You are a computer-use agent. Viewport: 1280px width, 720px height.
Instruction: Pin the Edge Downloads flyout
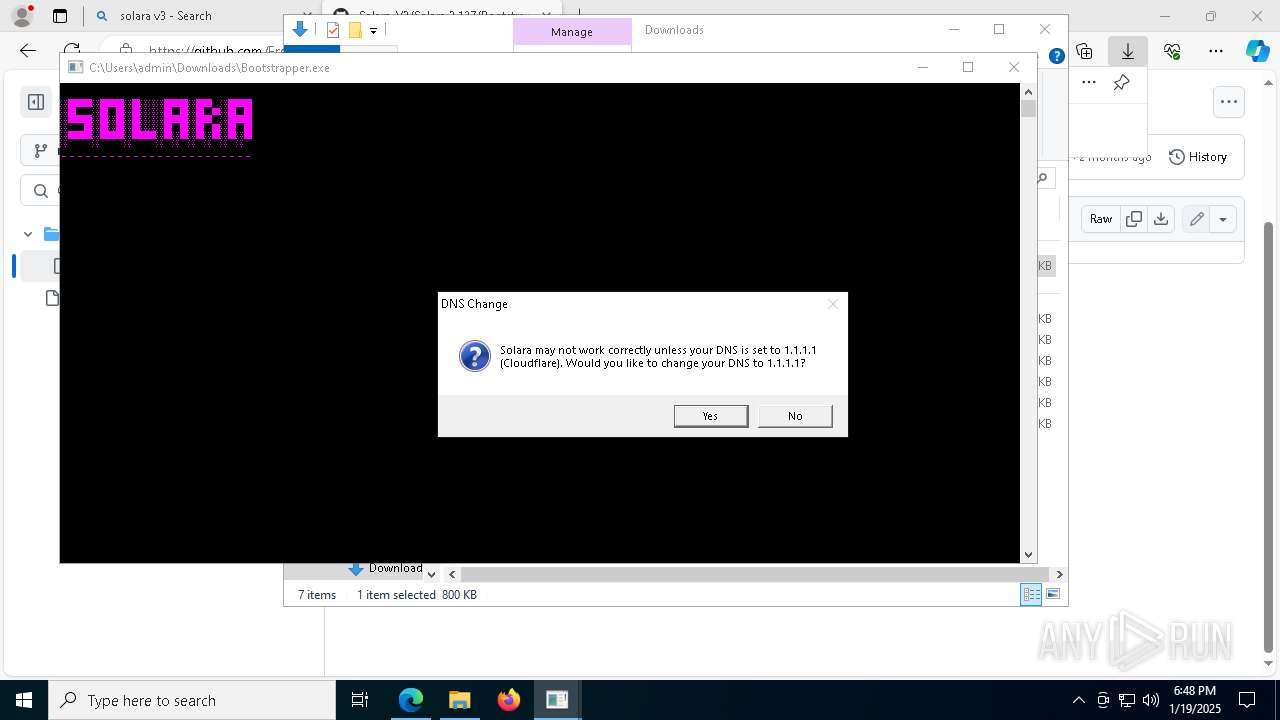pyautogui.click(x=1122, y=83)
